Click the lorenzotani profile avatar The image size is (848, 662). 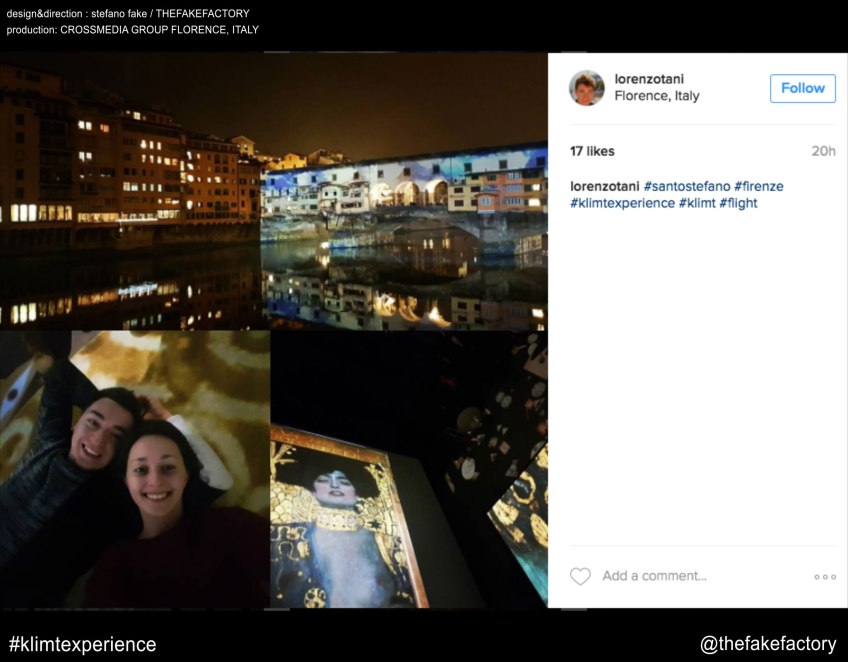[587, 88]
